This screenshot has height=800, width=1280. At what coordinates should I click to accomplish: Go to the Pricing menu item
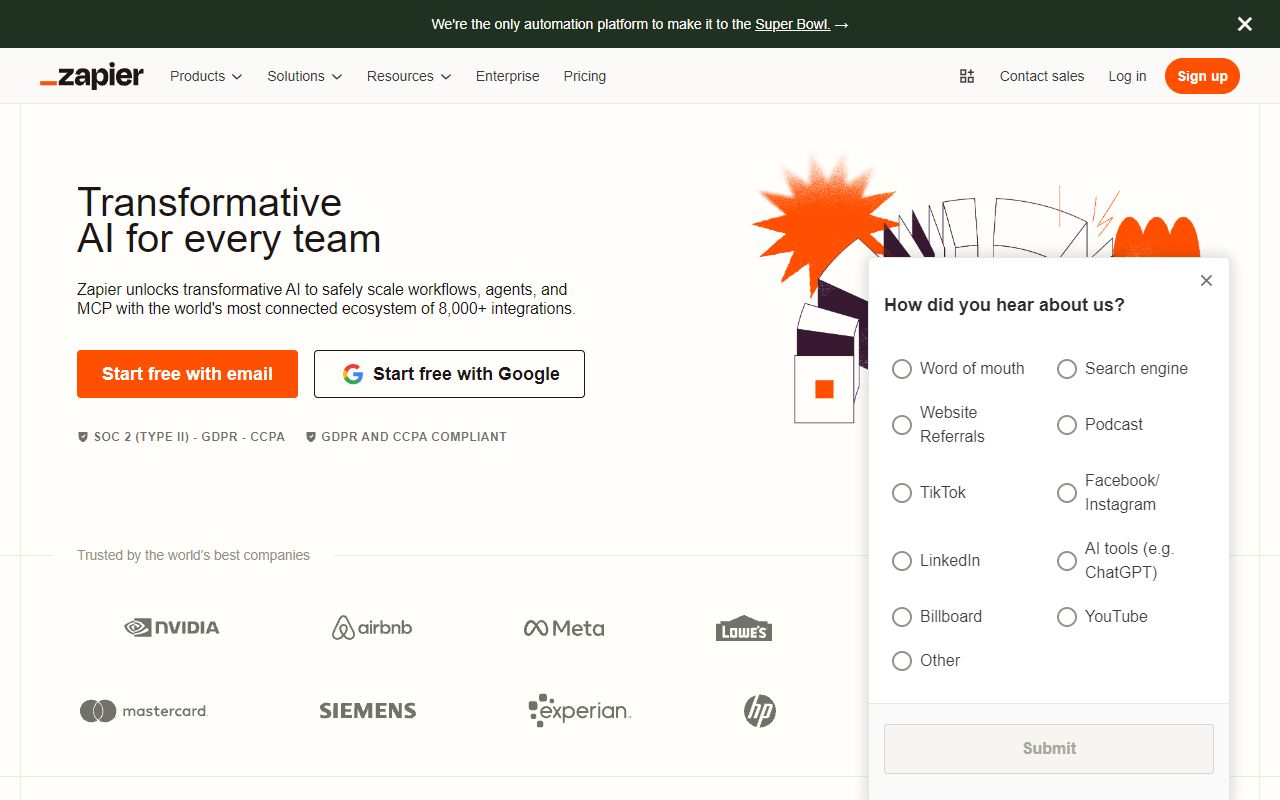[x=584, y=76]
